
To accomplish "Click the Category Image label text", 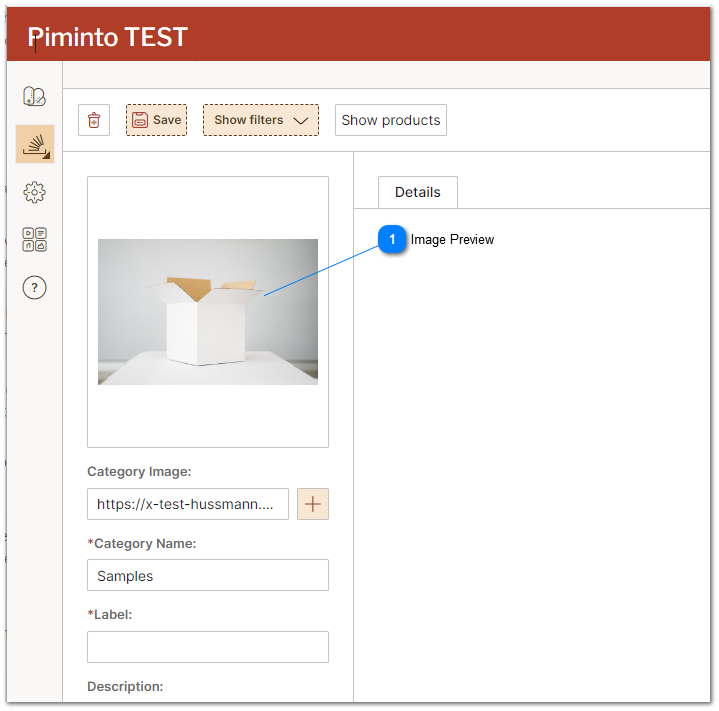I will pos(139,472).
